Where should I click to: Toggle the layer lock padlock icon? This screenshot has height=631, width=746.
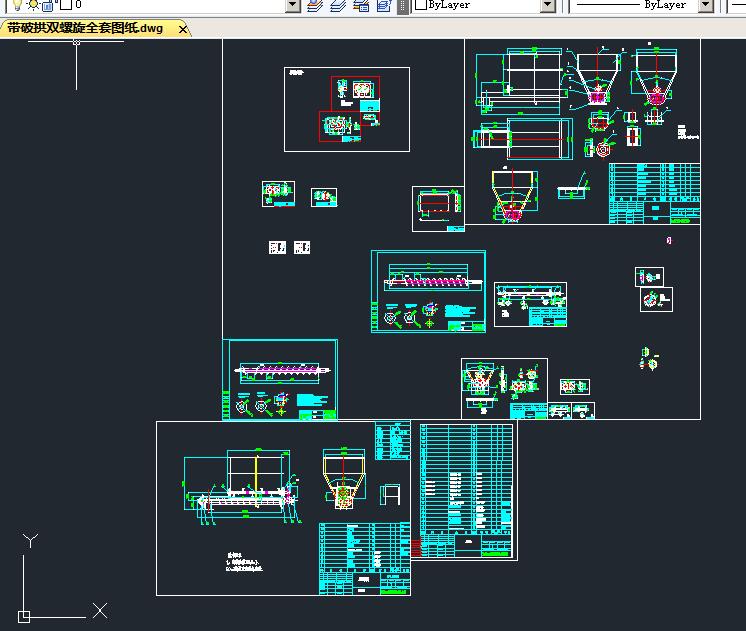point(48,5)
